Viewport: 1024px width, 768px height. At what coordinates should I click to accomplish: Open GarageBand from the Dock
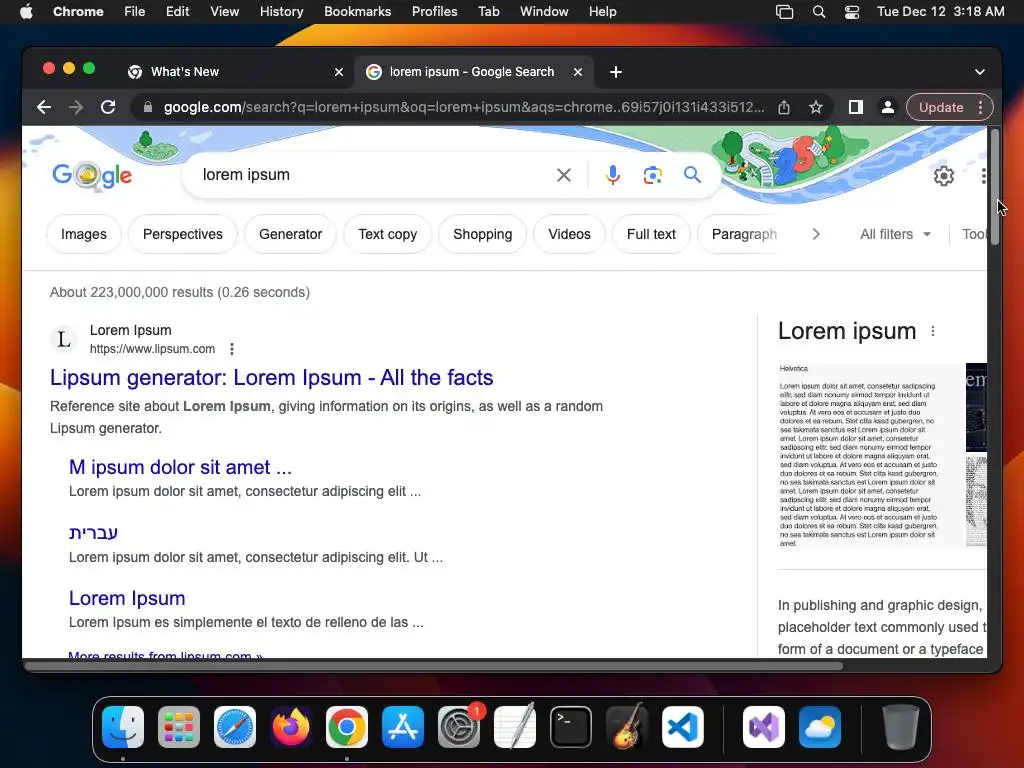(627, 727)
